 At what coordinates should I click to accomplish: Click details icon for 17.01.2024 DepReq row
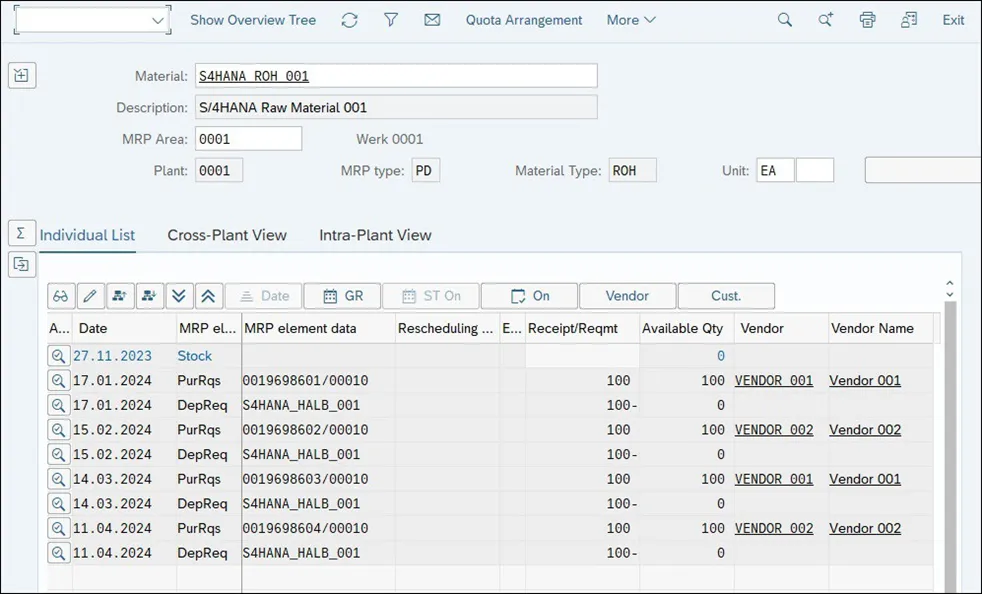[59, 405]
